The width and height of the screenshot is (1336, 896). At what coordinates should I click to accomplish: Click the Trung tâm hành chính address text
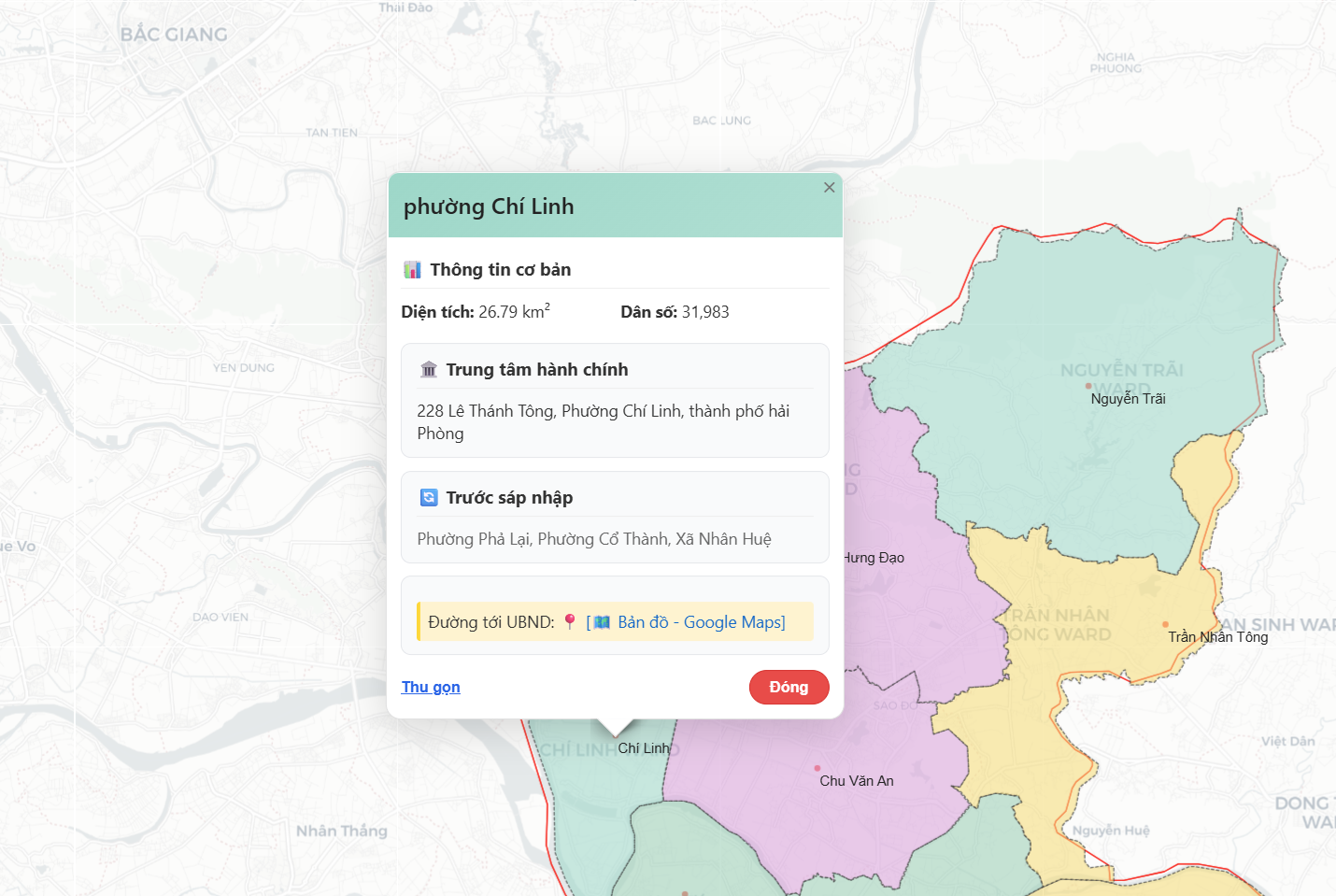click(x=603, y=422)
